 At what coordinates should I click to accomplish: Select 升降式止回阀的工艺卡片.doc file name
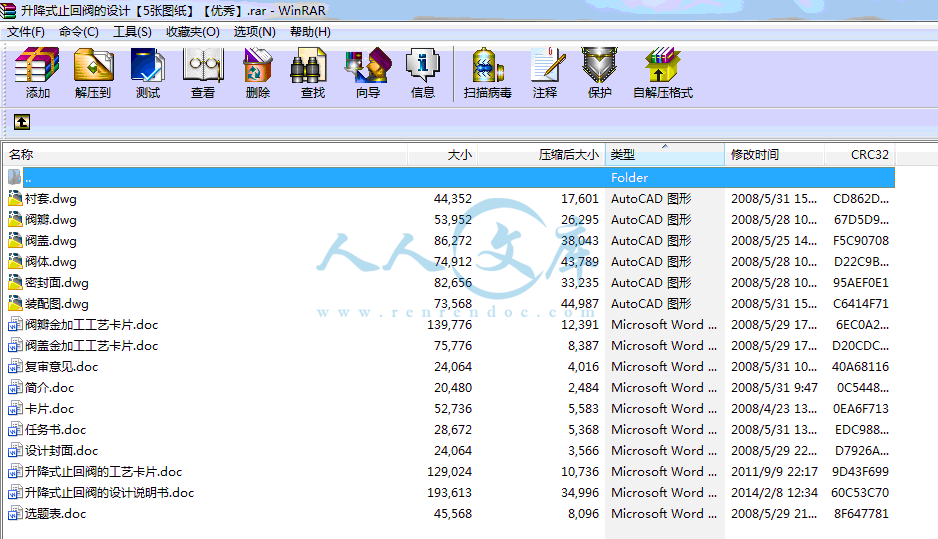[x=103, y=471]
